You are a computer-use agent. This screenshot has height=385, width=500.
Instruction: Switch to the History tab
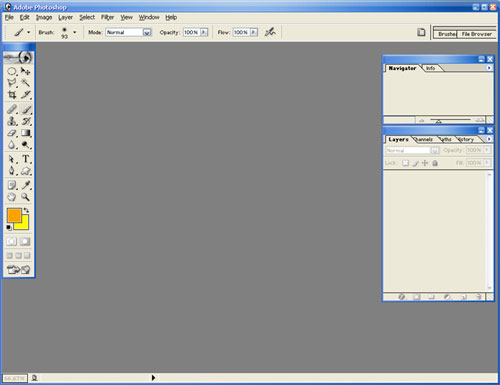pyautogui.click(x=466, y=139)
